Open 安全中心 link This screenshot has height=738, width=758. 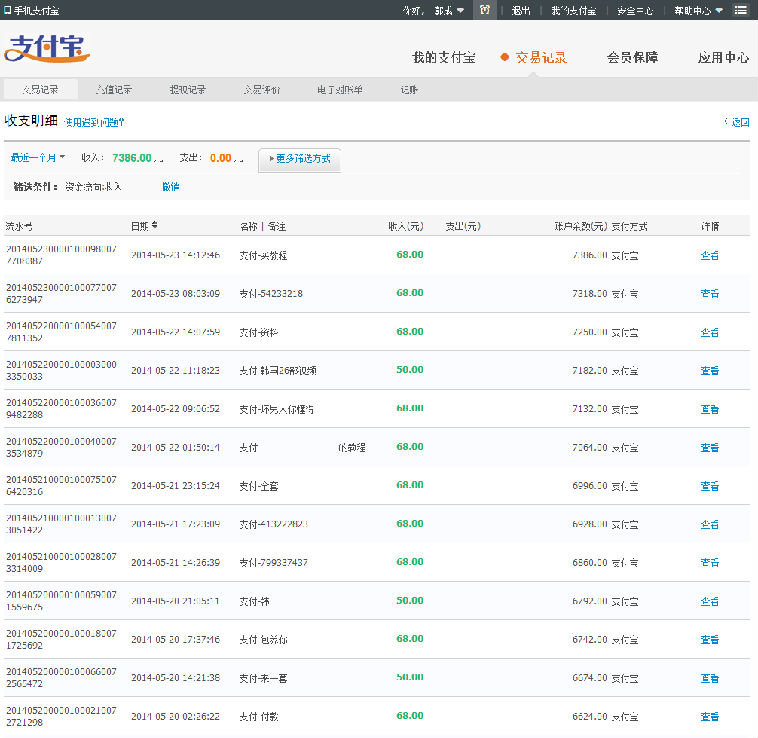click(x=635, y=10)
